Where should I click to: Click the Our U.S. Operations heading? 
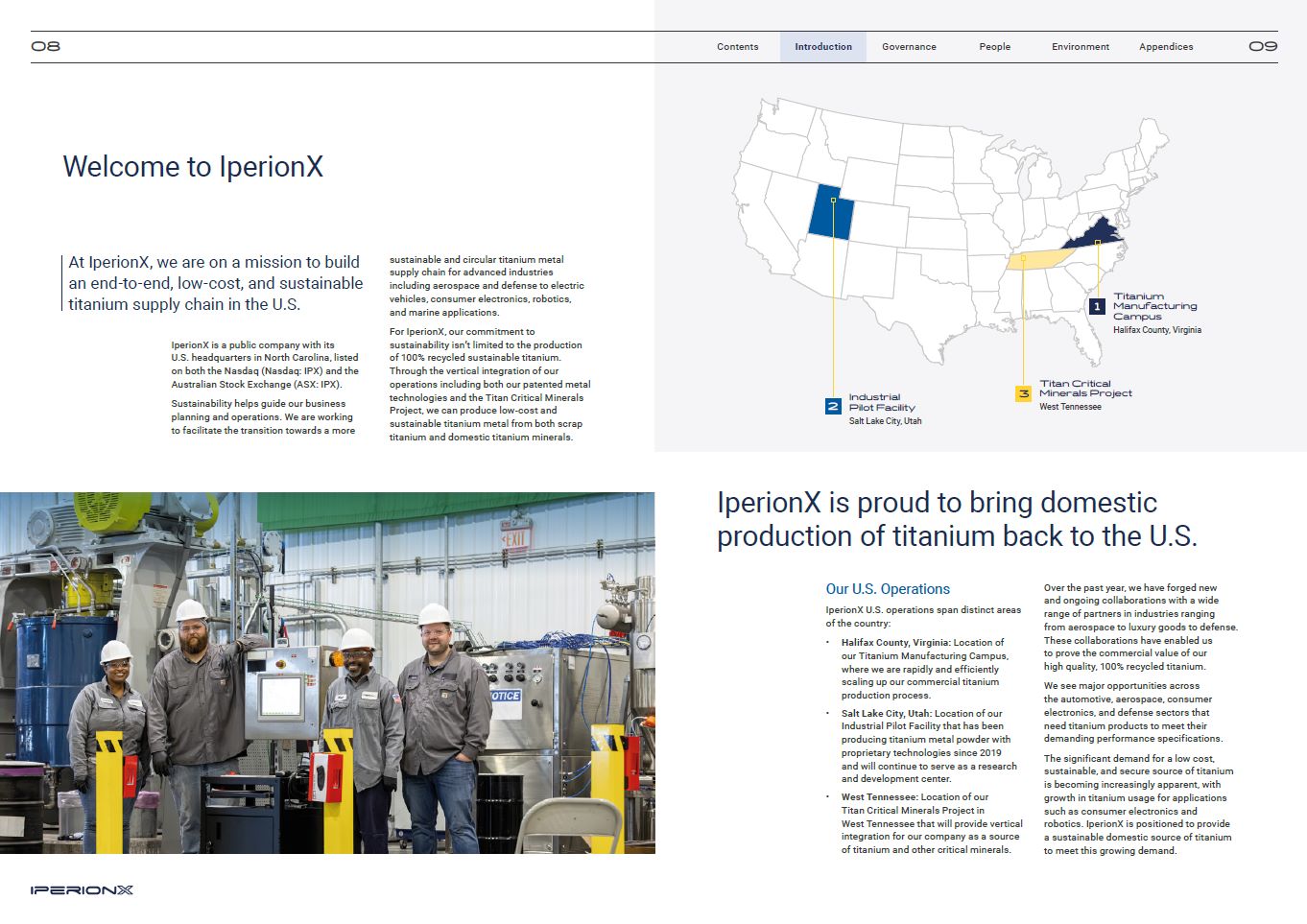[888, 589]
